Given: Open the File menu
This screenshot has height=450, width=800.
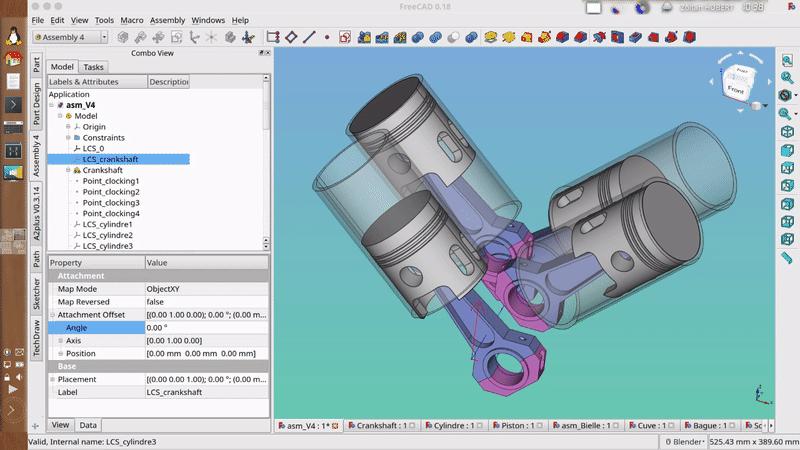Looking at the screenshot, I should point(38,20).
